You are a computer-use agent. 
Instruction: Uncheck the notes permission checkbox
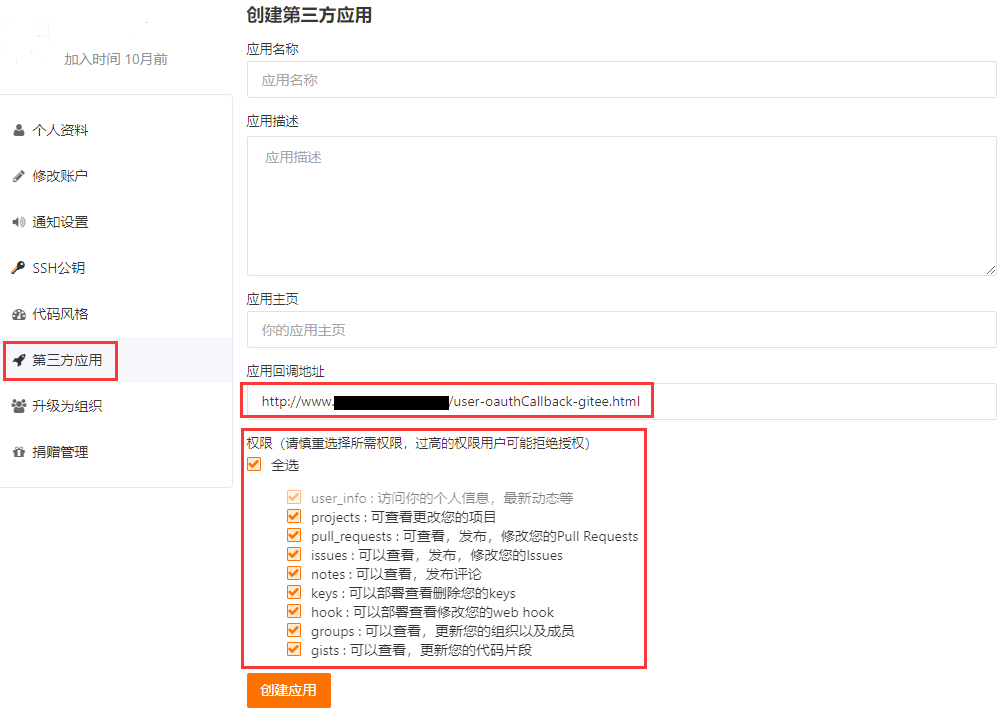[294, 573]
